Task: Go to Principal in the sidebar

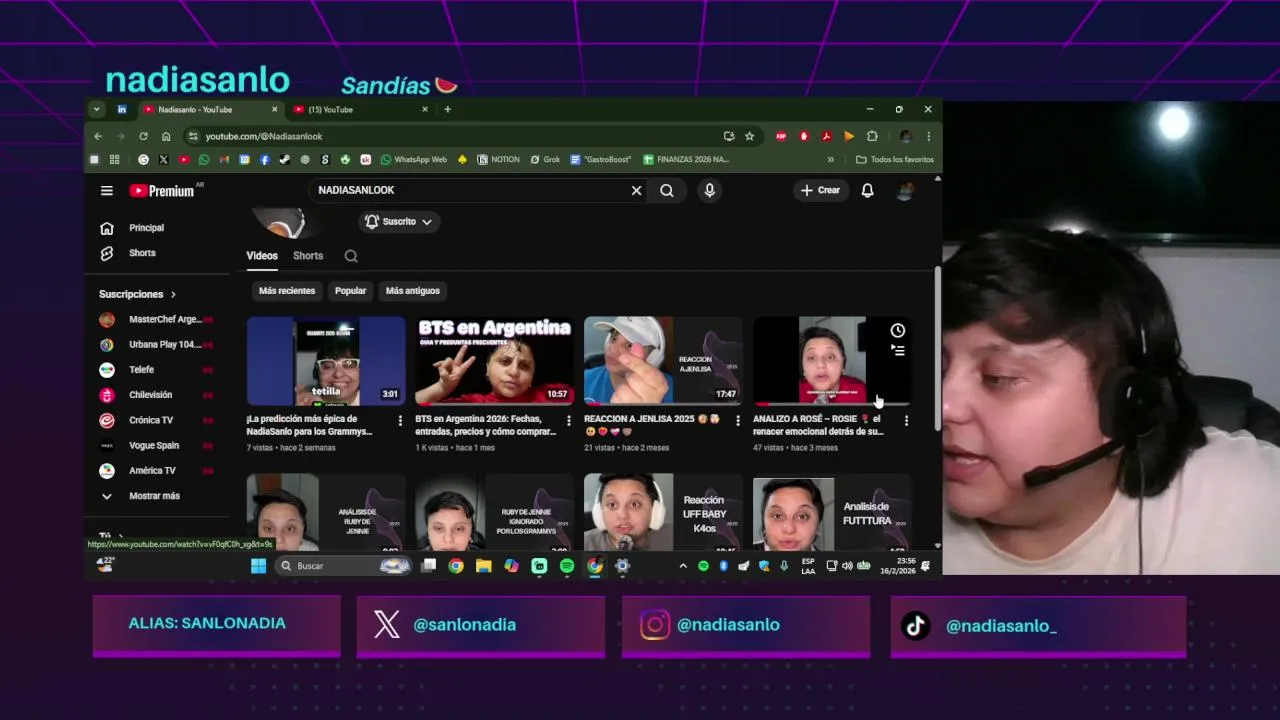Action: [x=146, y=228]
